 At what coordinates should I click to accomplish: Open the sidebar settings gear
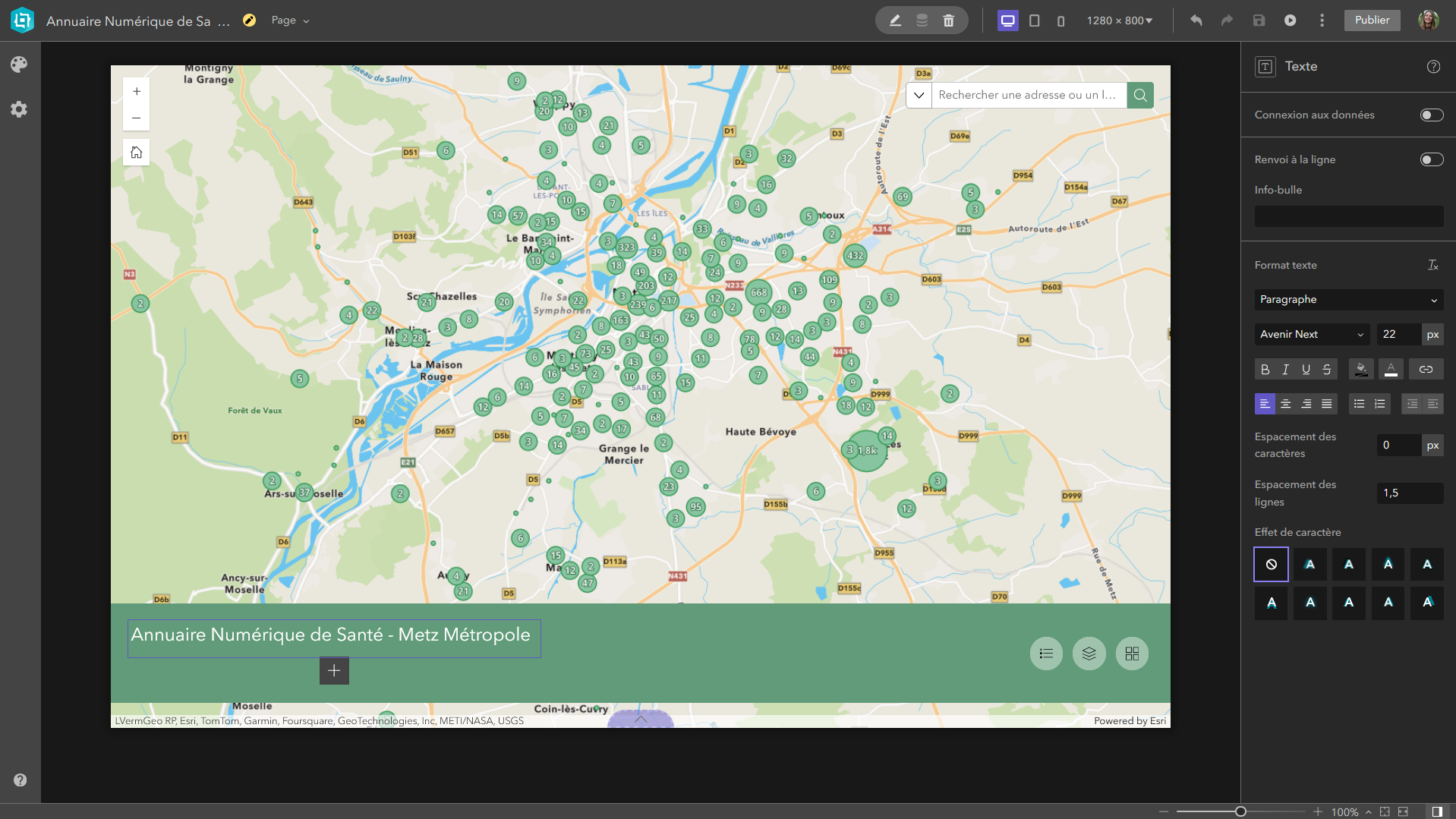19,109
